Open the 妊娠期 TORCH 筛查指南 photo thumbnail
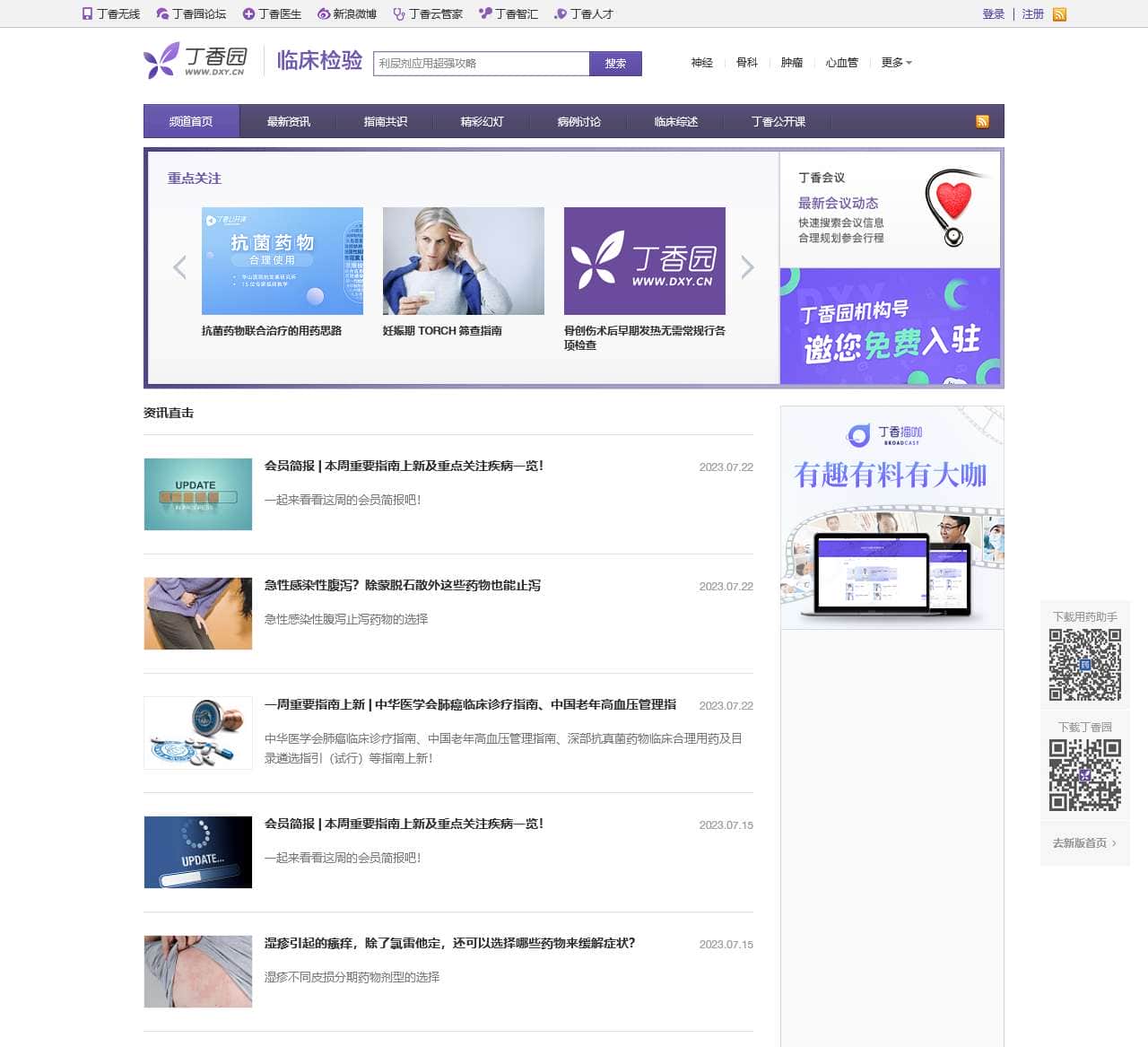The height and width of the screenshot is (1047, 1148). (x=464, y=261)
